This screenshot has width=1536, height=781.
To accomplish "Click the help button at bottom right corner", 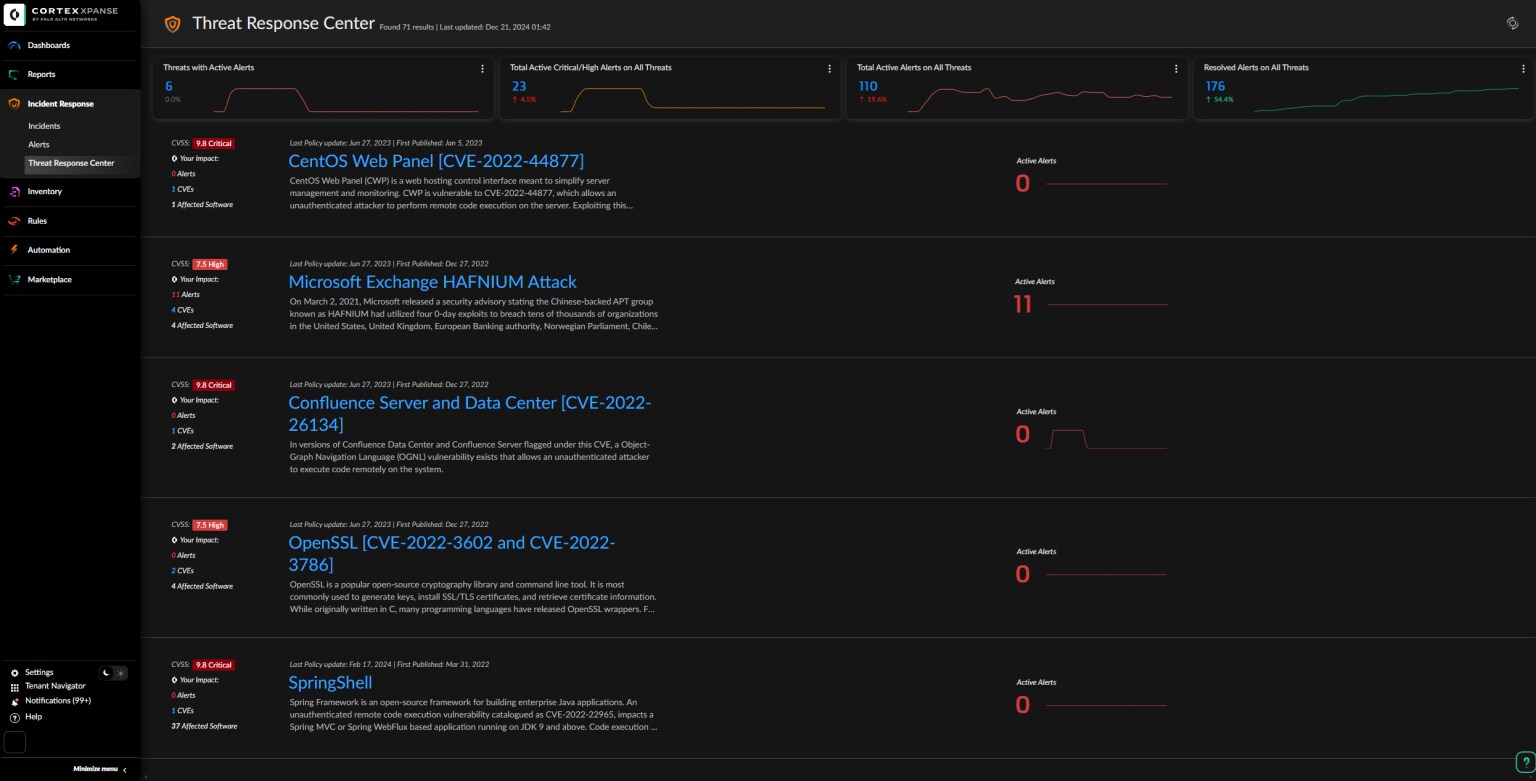I will 1524,761.
